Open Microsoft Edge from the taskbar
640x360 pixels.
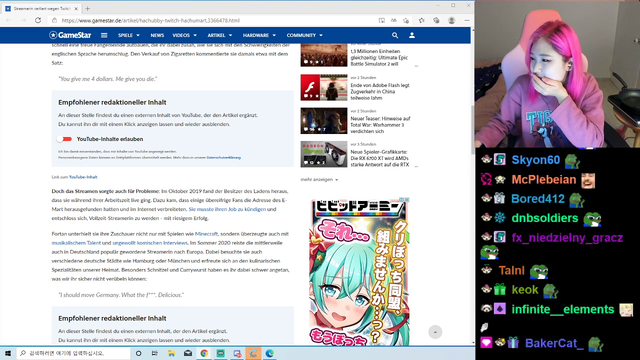[x=269, y=353]
